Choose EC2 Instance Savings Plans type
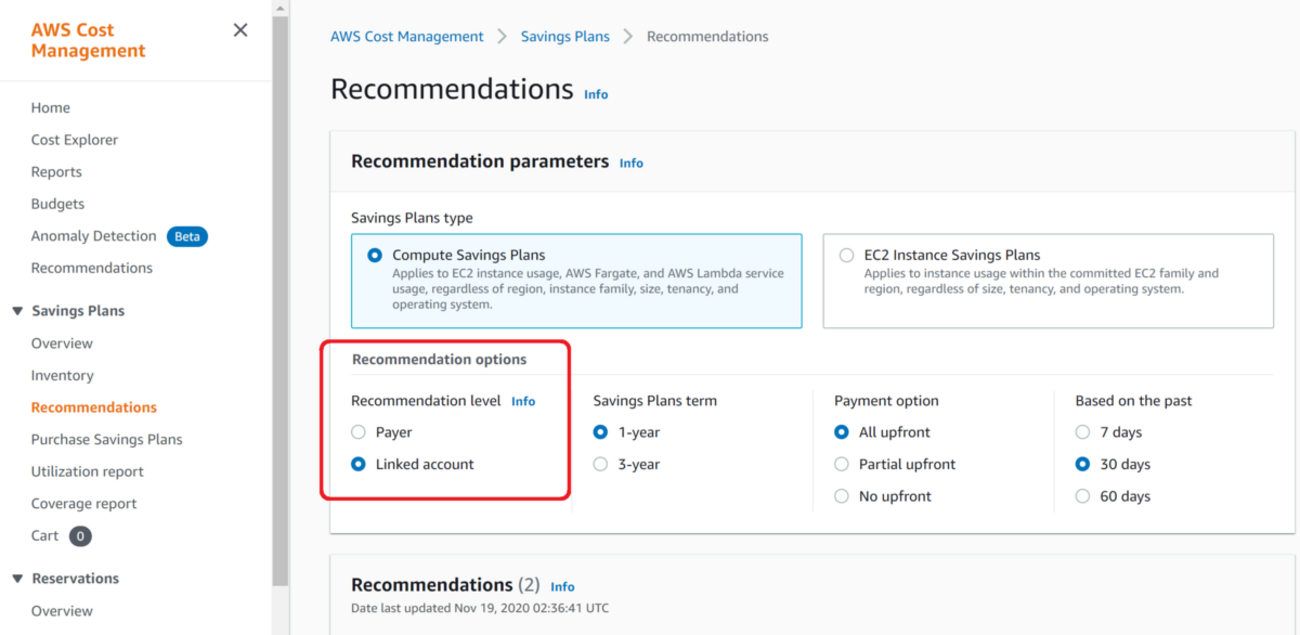The image size is (1300, 635). (848, 255)
